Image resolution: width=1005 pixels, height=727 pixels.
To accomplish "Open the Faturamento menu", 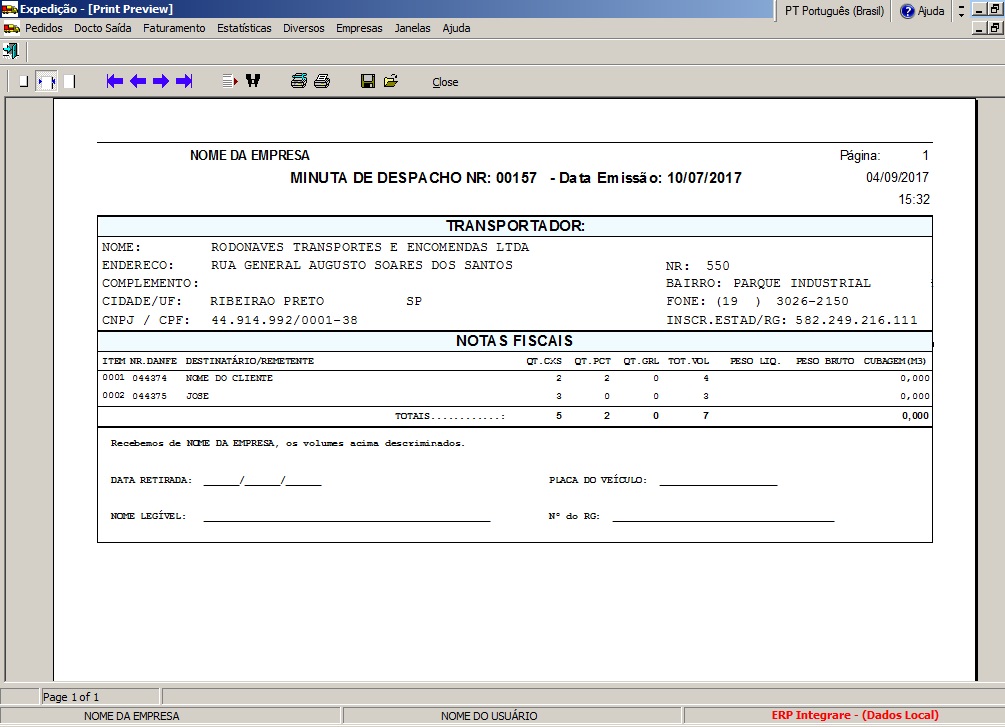I will (x=174, y=28).
